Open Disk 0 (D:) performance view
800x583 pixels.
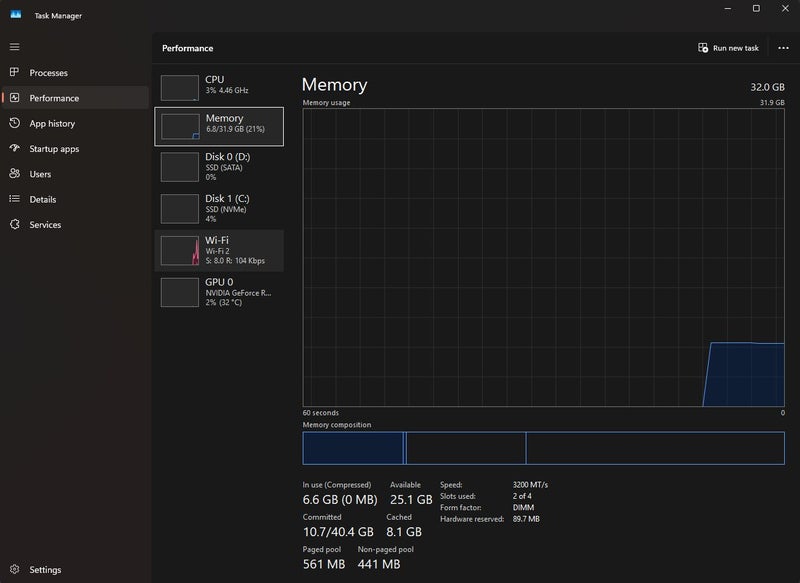click(x=219, y=166)
